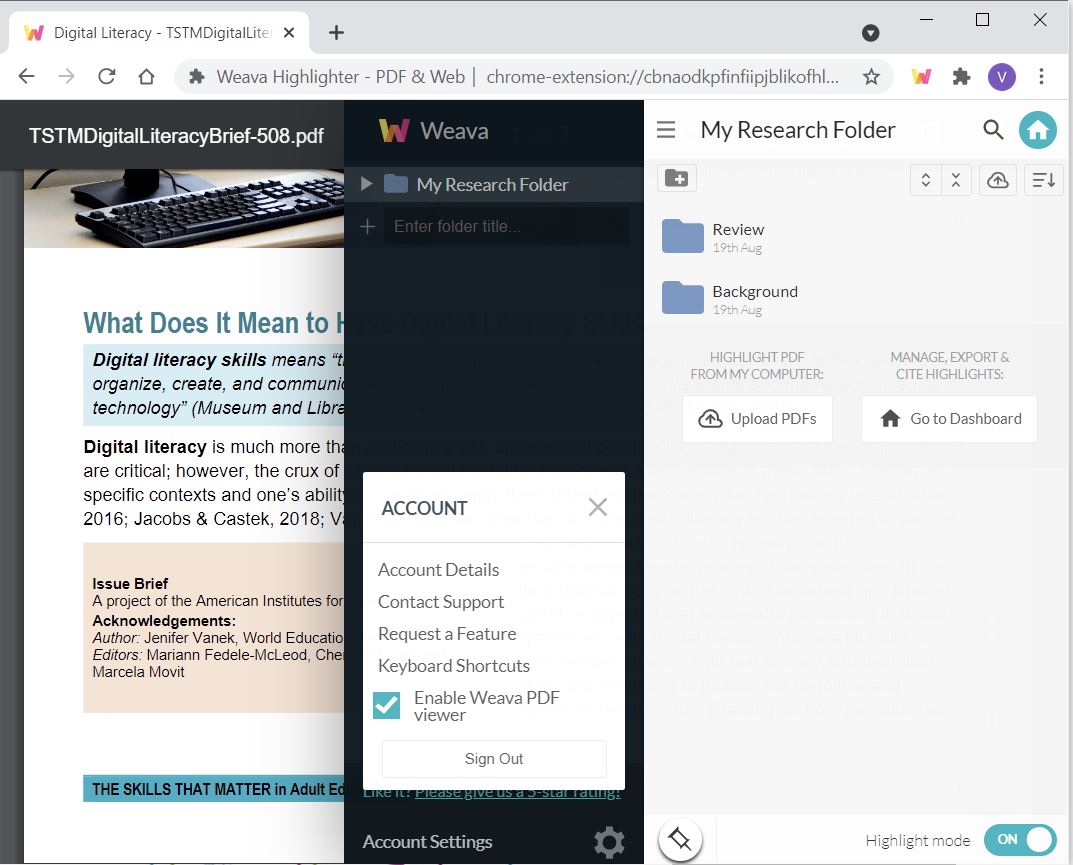Click the Account Settings gear icon

[609, 842]
